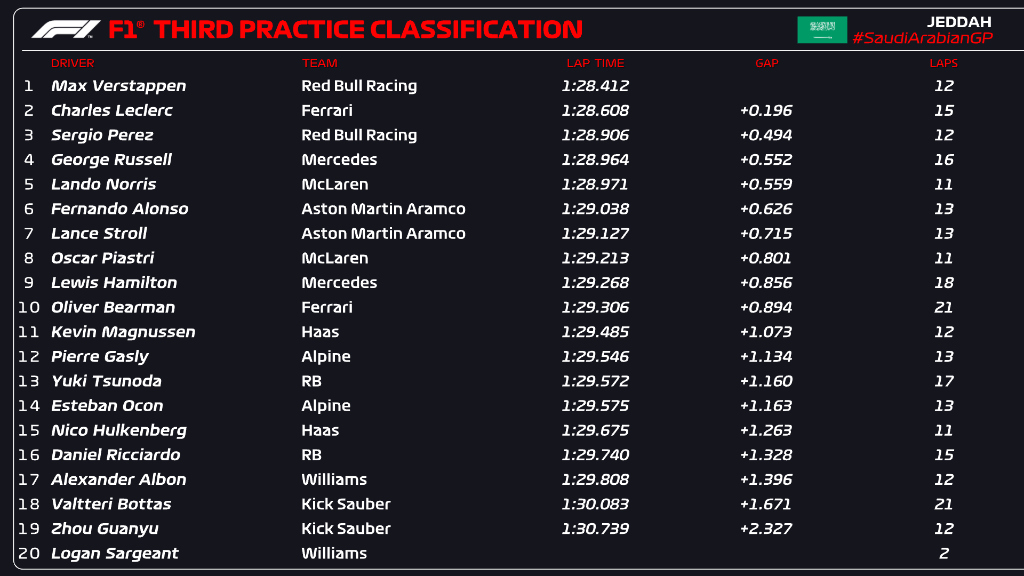This screenshot has height=576, width=1024.
Task: Click the JEDDAH location label
Action: tap(958, 18)
